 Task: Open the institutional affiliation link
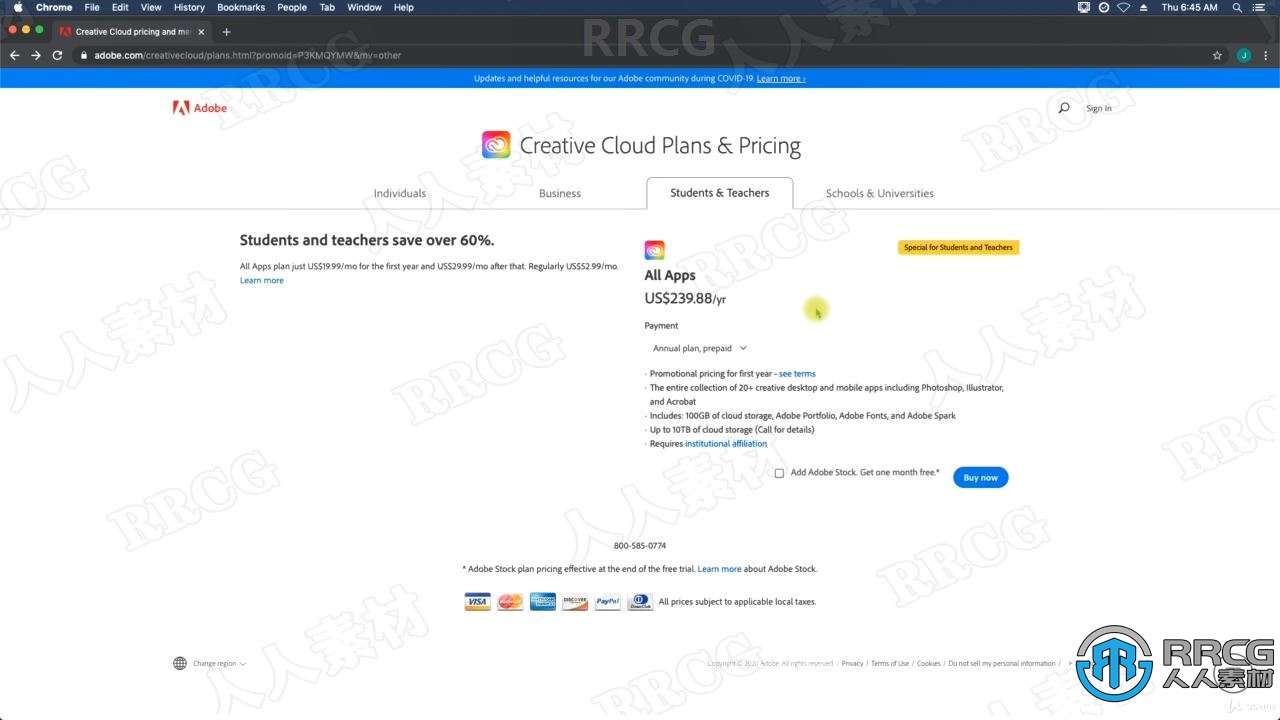726,444
